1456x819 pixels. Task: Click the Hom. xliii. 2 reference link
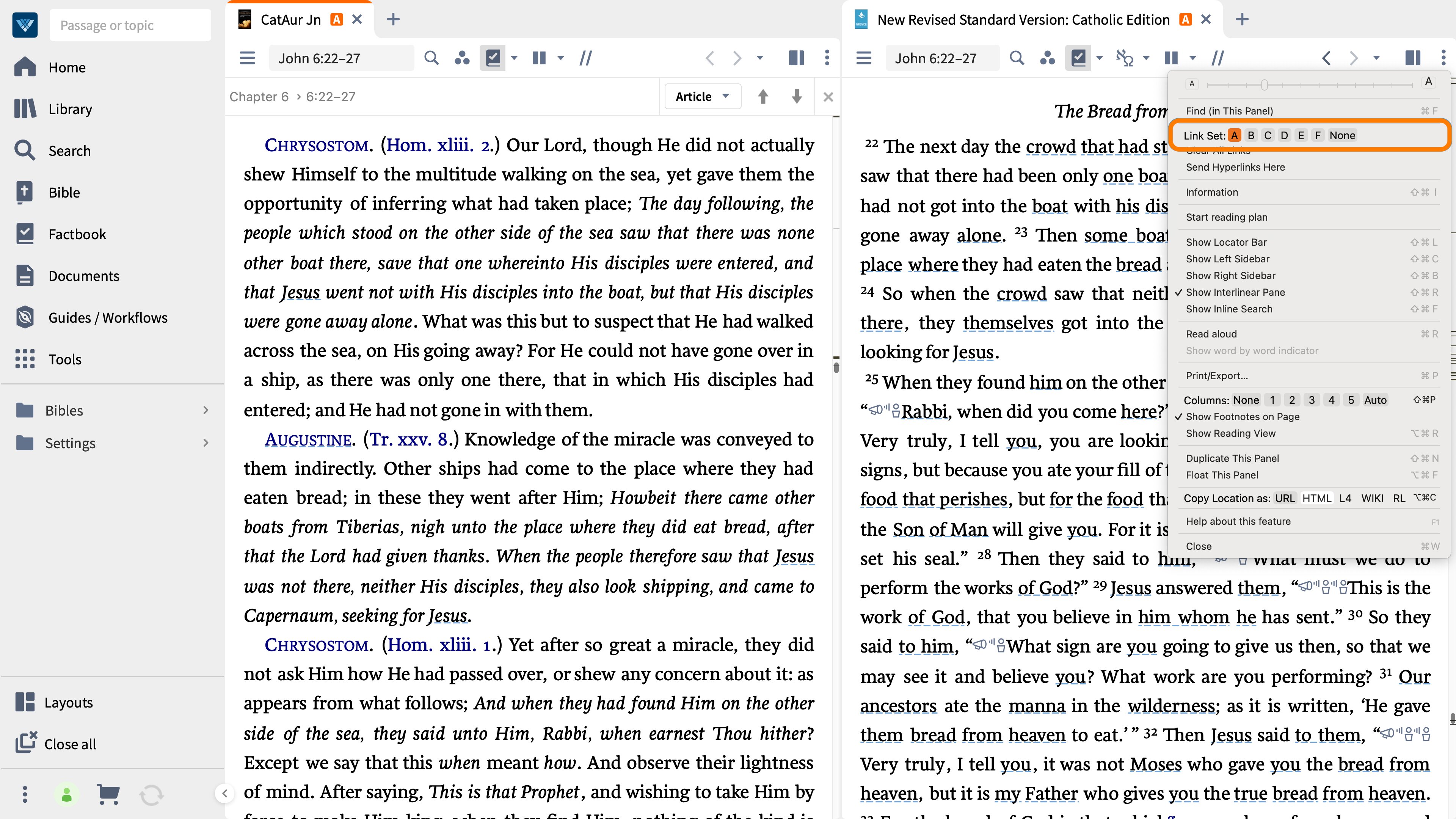(x=439, y=145)
